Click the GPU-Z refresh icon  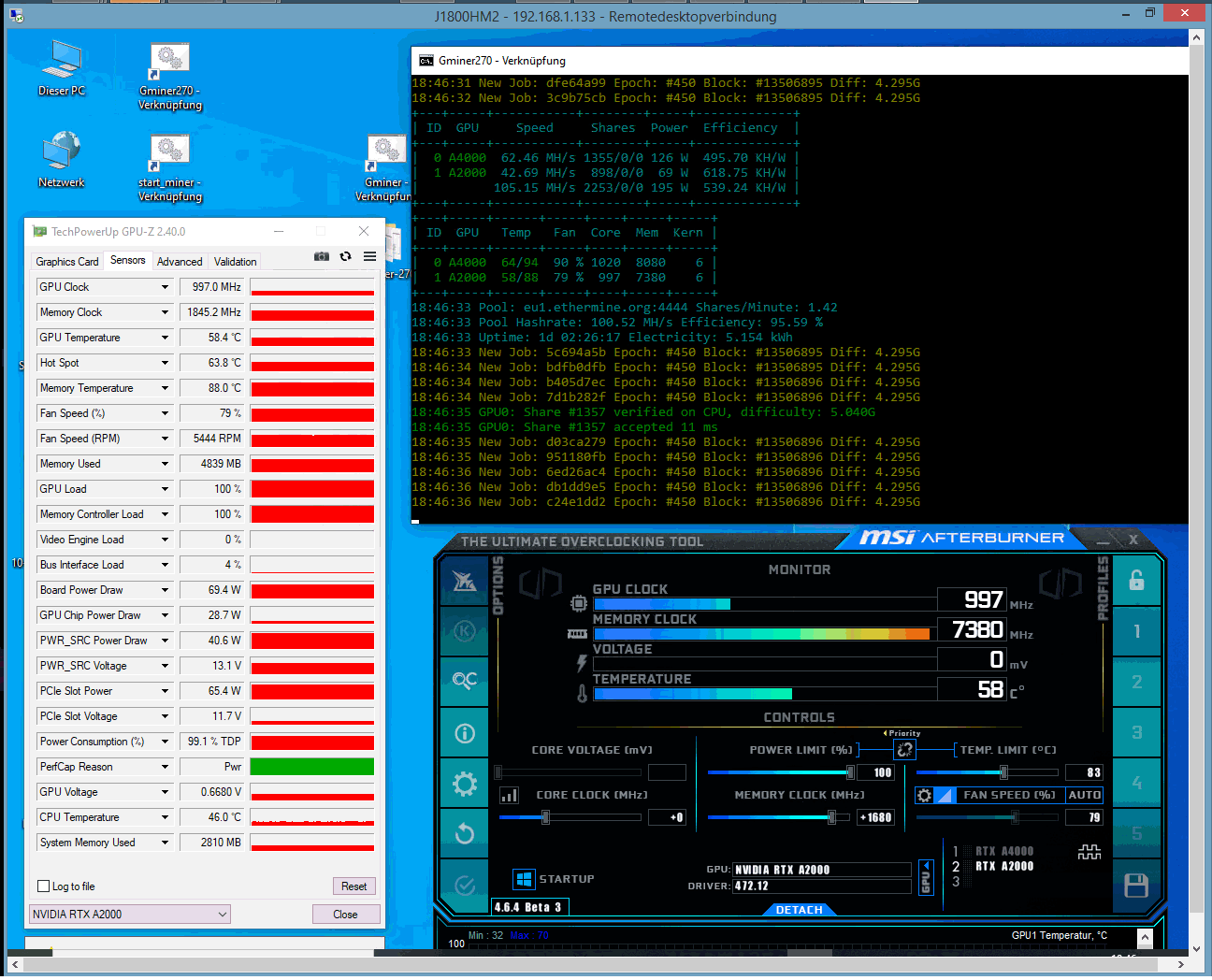pyautogui.click(x=346, y=256)
